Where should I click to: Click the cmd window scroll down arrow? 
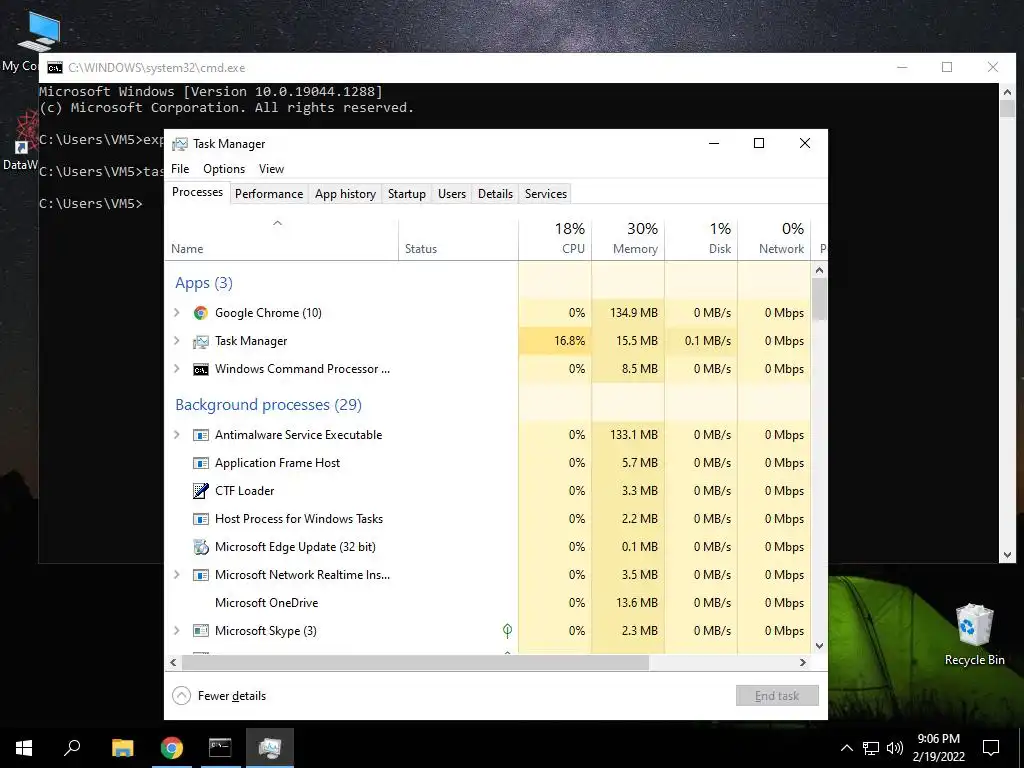tap(1007, 555)
